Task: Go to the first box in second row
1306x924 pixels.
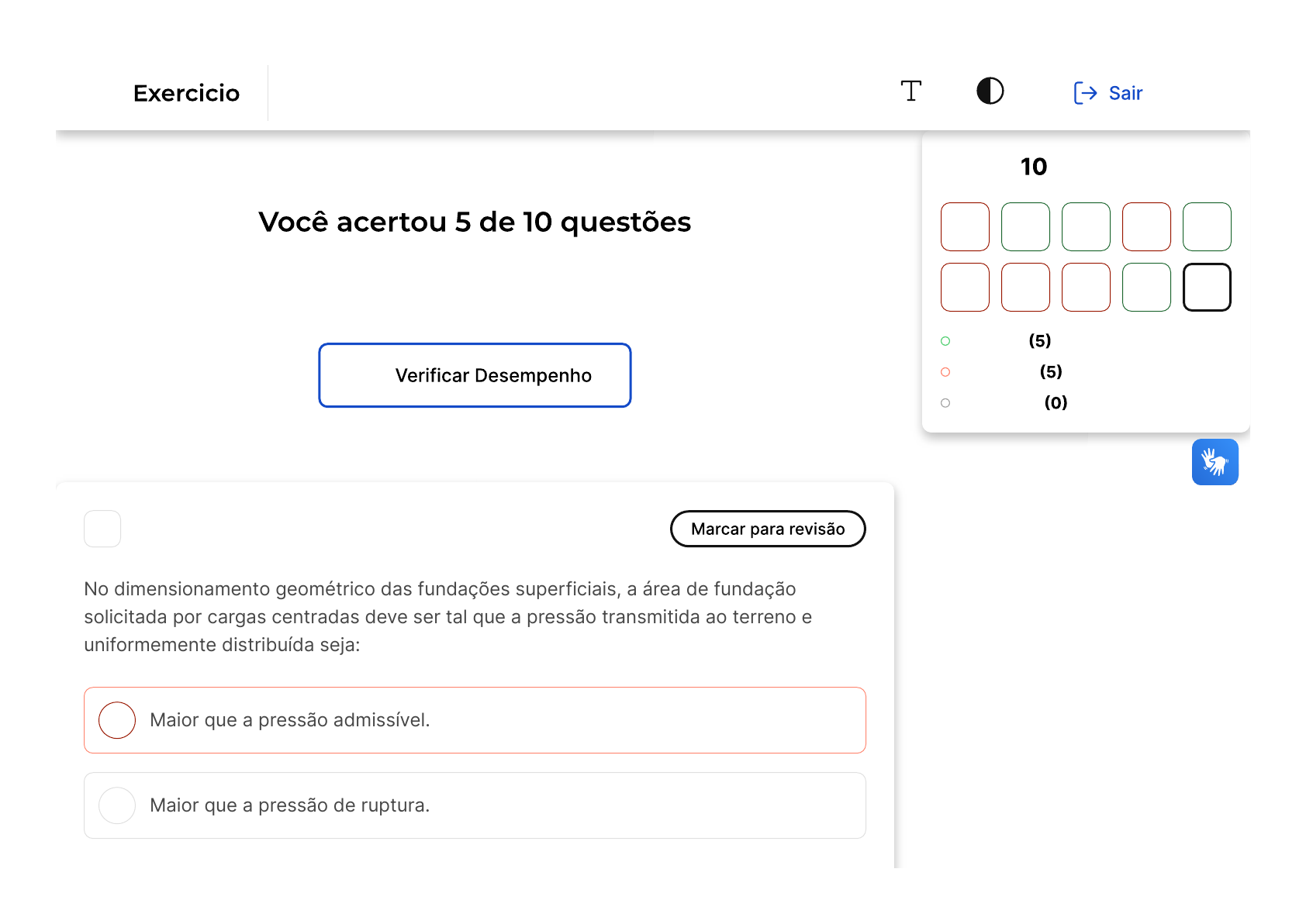Action: (x=965, y=288)
